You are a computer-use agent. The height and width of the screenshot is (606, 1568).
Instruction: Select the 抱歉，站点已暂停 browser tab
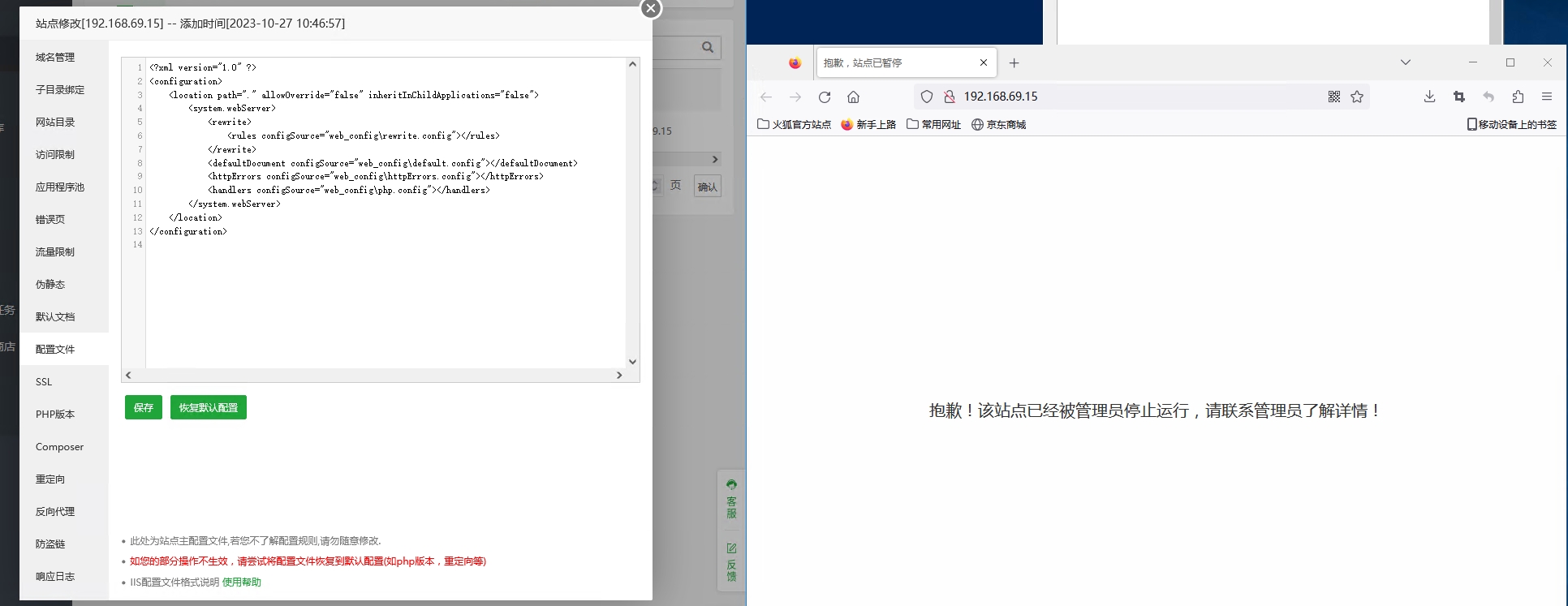905,62
